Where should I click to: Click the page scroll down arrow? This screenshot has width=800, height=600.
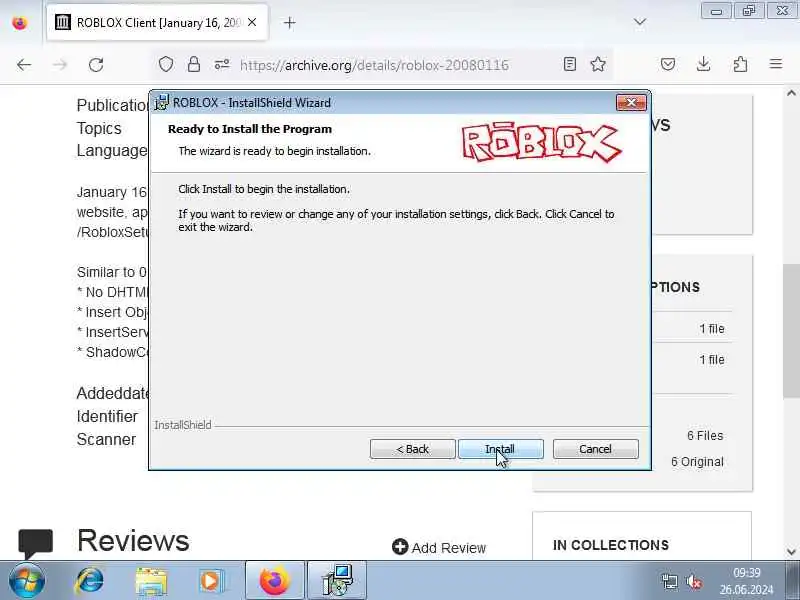point(791,552)
